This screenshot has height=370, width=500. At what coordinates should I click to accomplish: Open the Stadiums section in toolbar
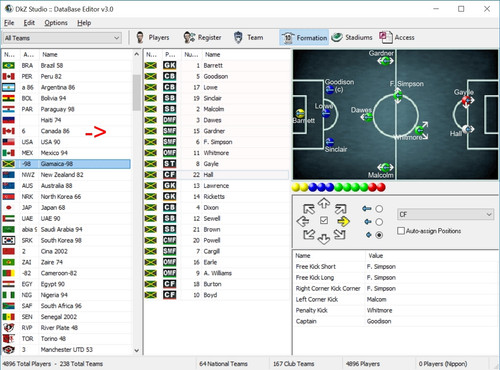pos(352,37)
